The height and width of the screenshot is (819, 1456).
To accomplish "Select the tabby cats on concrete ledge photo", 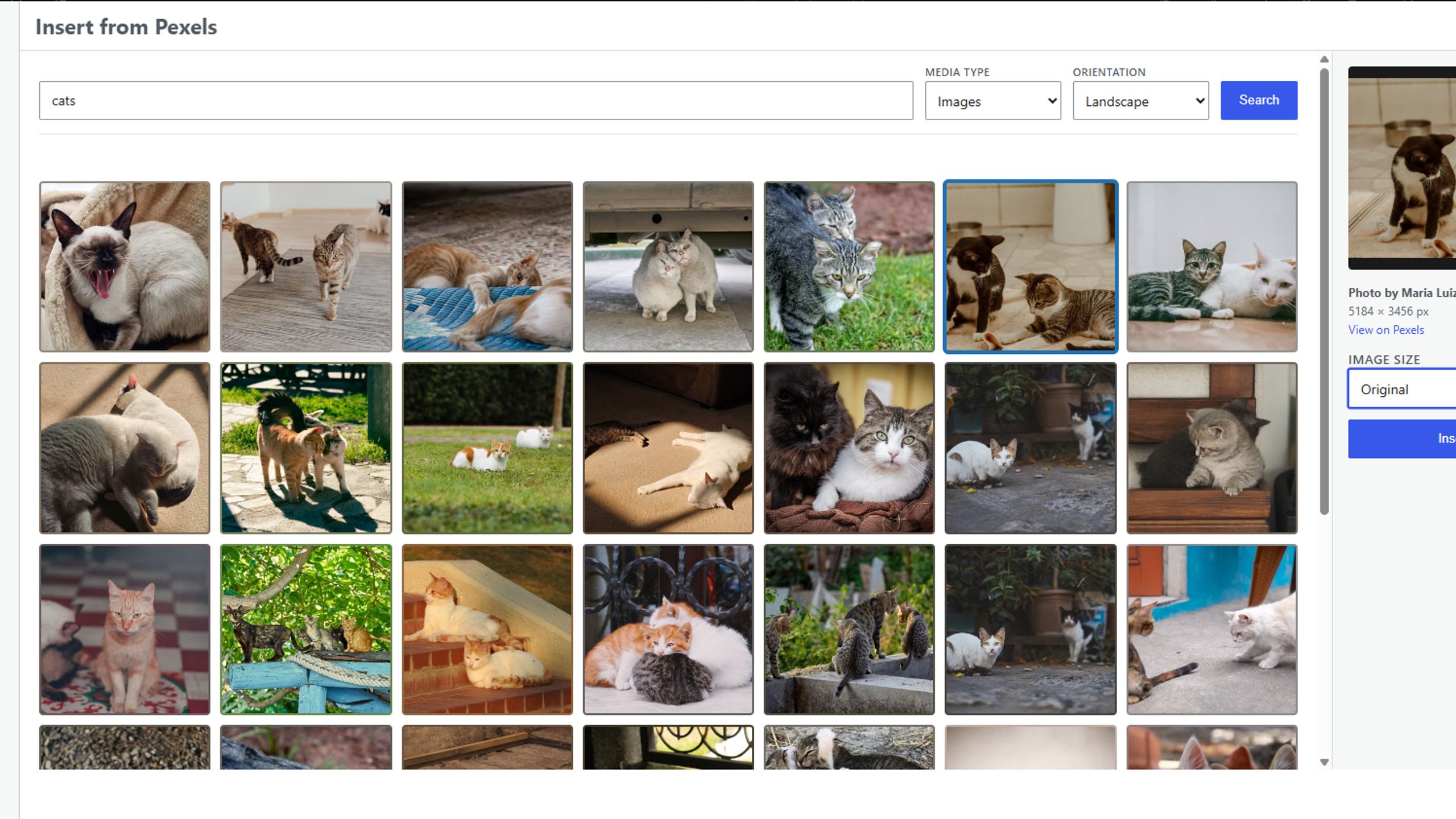I will (x=849, y=630).
